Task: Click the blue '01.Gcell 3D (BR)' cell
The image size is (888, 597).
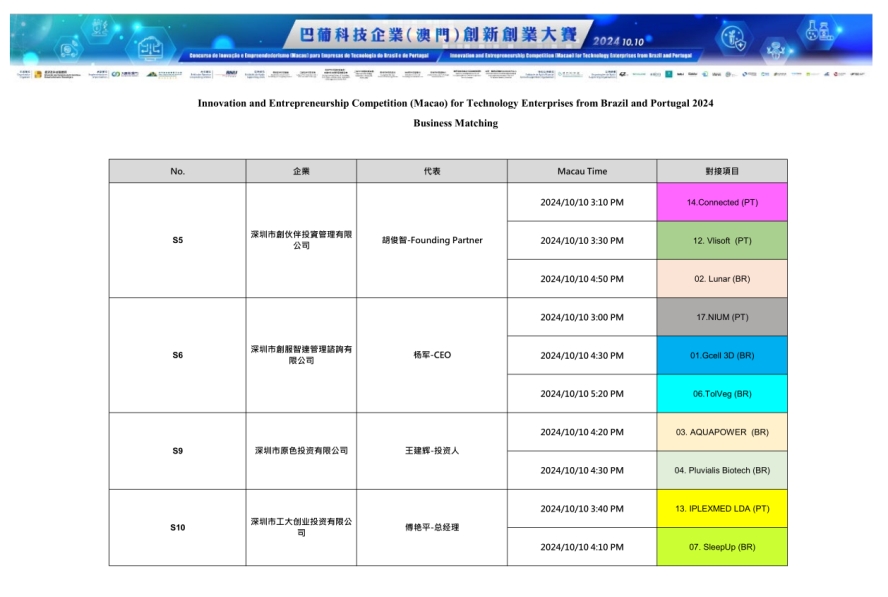Action: coord(722,356)
